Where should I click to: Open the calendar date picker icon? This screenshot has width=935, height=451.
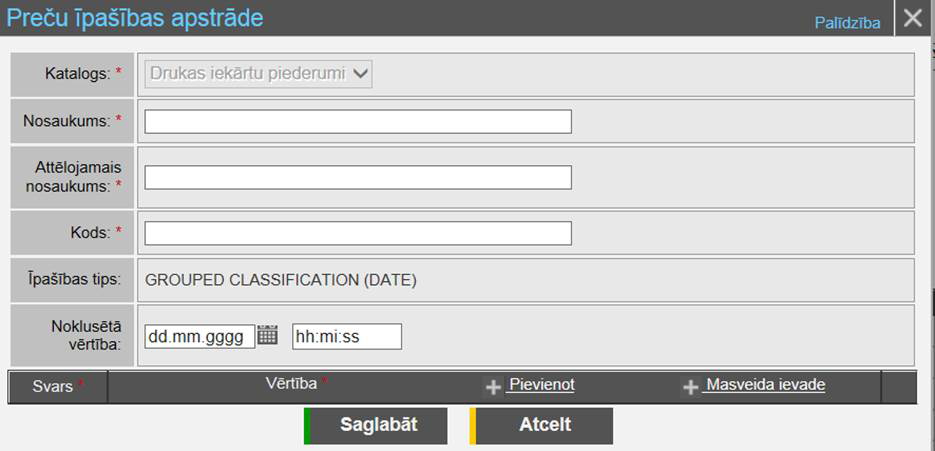click(x=267, y=336)
